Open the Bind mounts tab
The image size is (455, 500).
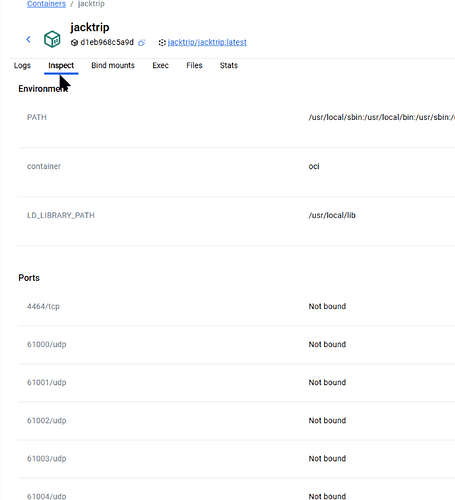point(113,65)
